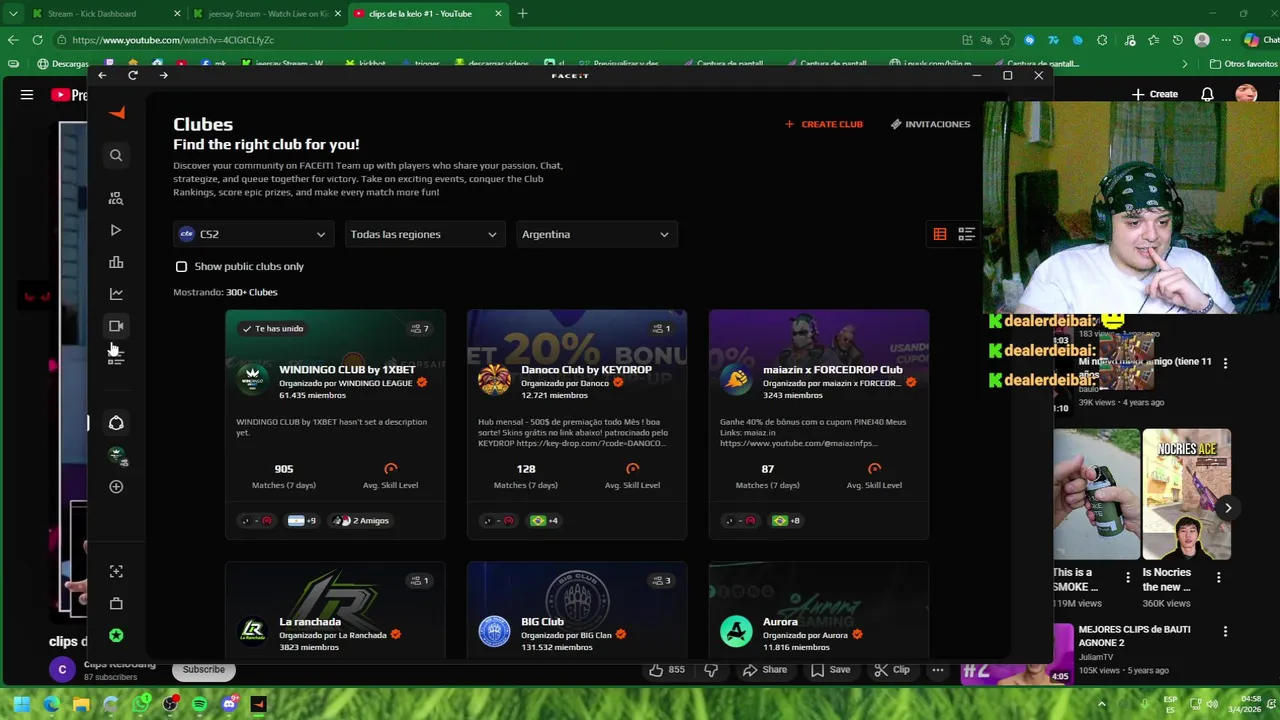
Task: Click the play triangle icon in FACEIT sidebar
Action: pyautogui.click(x=116, y=230)
